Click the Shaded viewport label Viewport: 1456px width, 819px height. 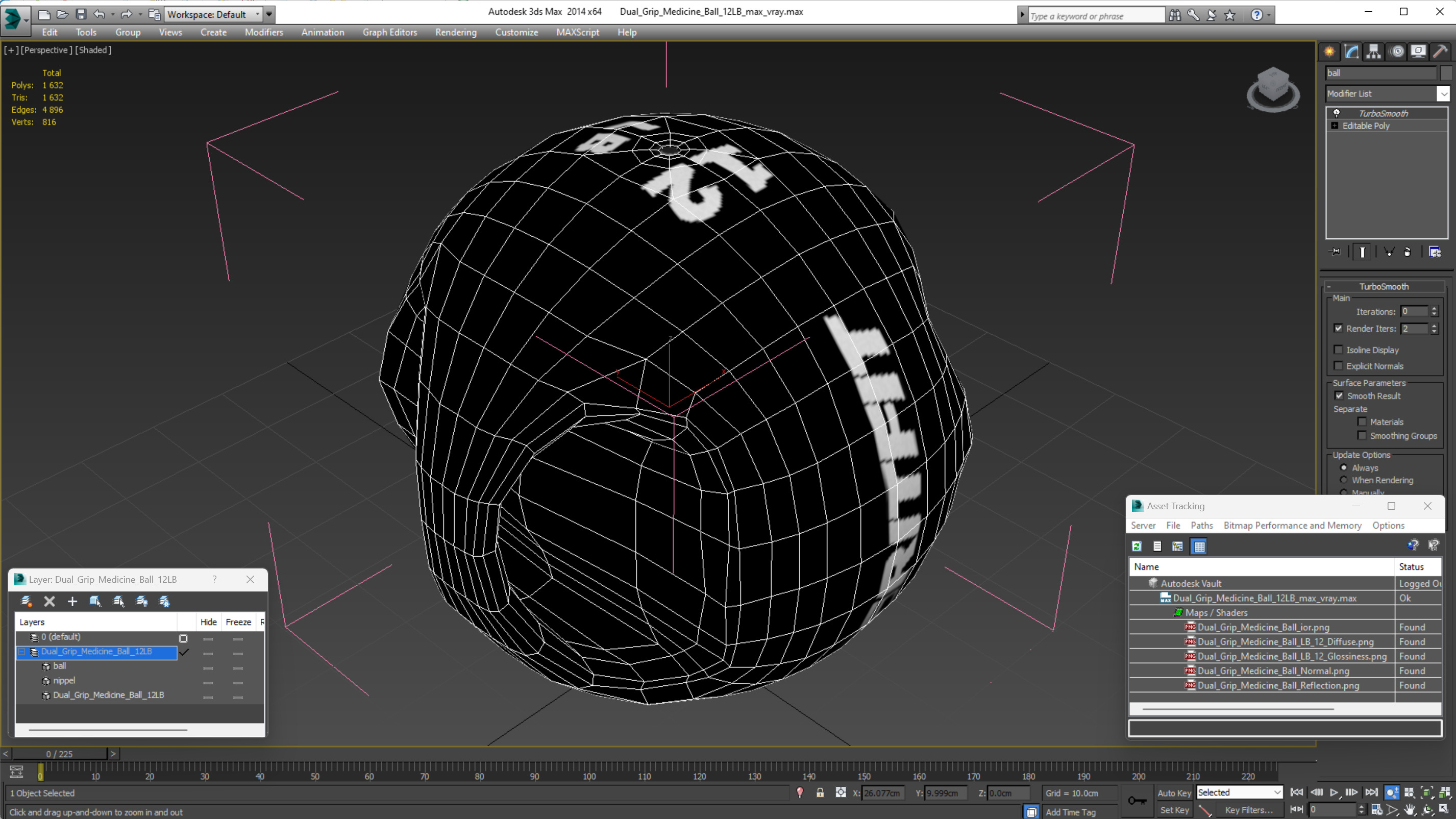(x=93, y=49)
